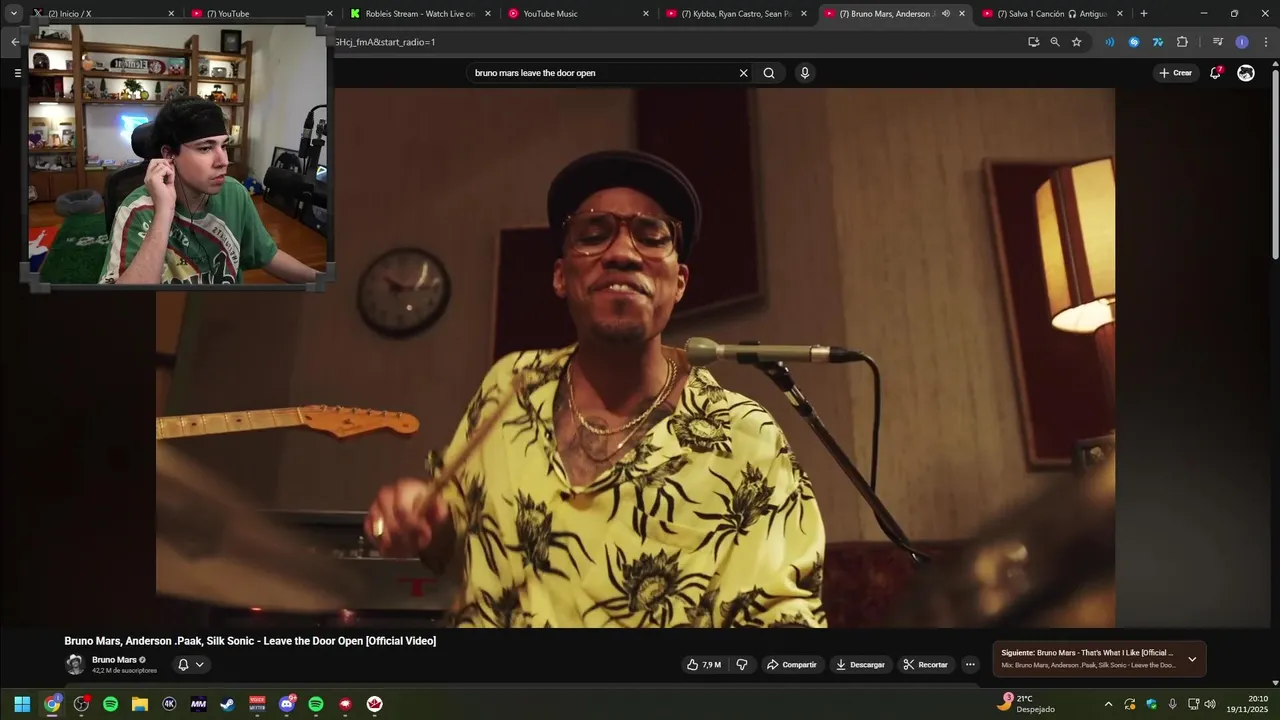Switch to the (7) YouTube tab
The width and height of the screenshot is (1280, 720).
click(x=260, y=14)
